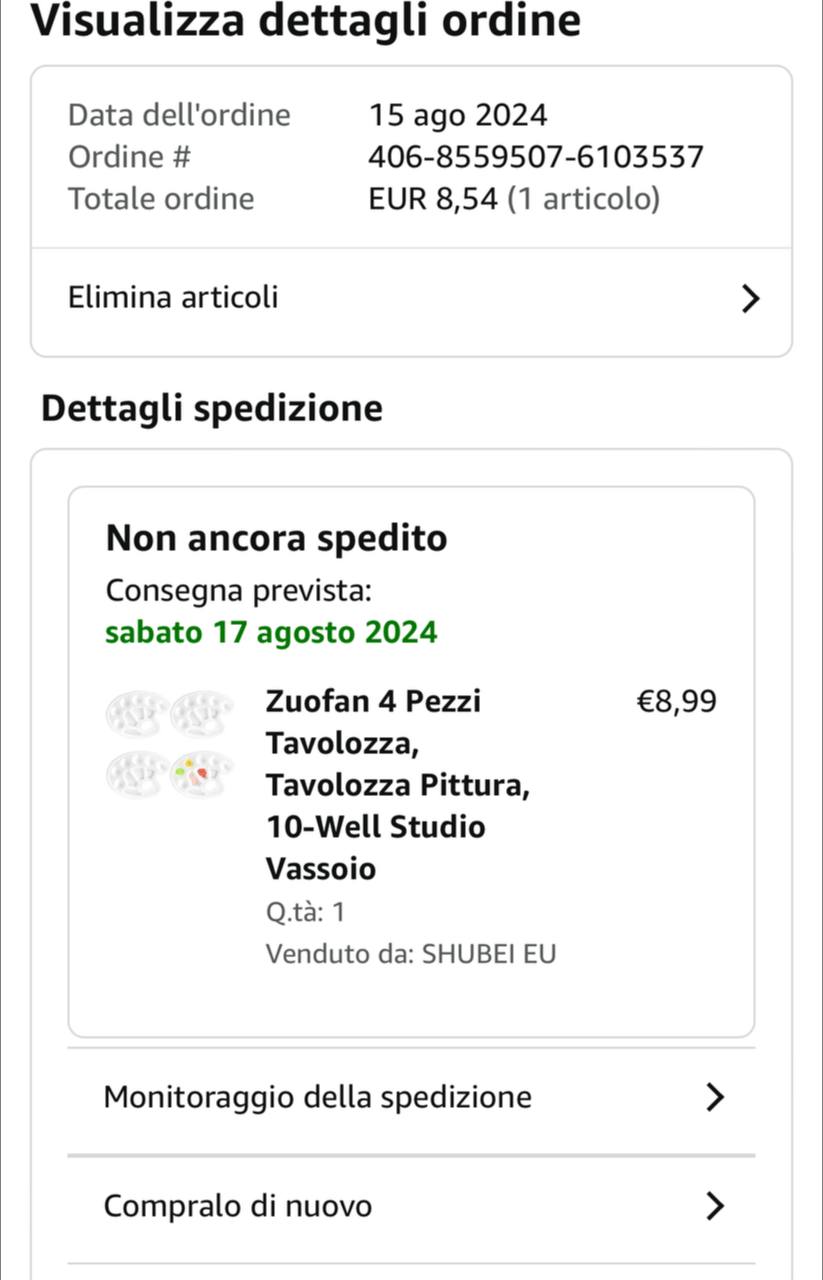The image size is (823, 1280).
Task: Tap the order total EUR 8,54
Action: pos(433,199)
